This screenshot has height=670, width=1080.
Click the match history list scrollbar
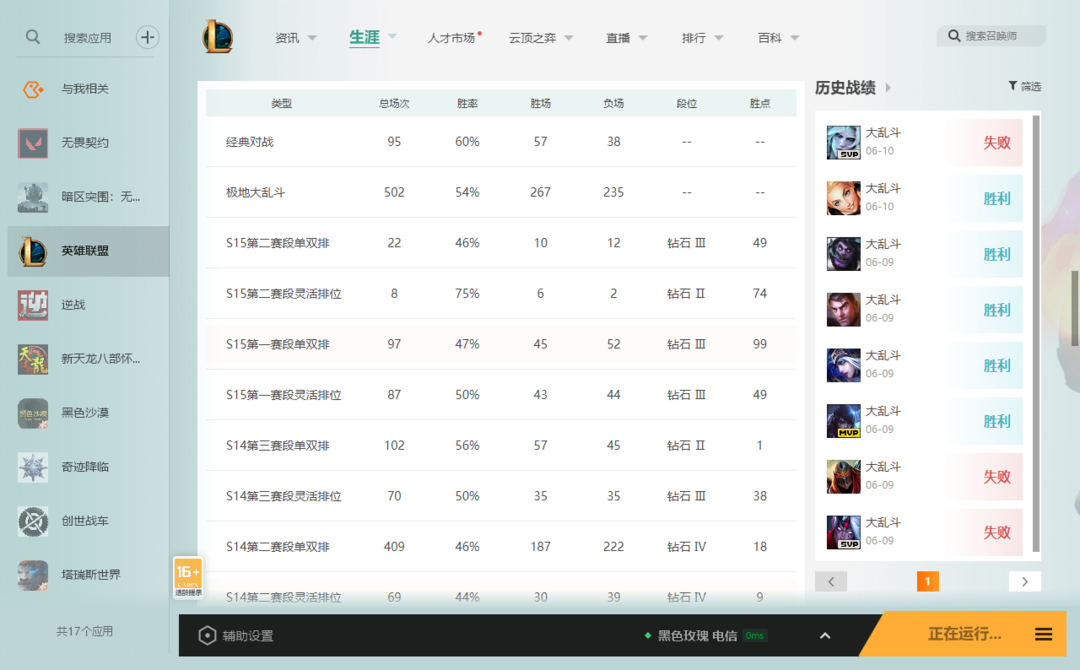click(1036, 333)
